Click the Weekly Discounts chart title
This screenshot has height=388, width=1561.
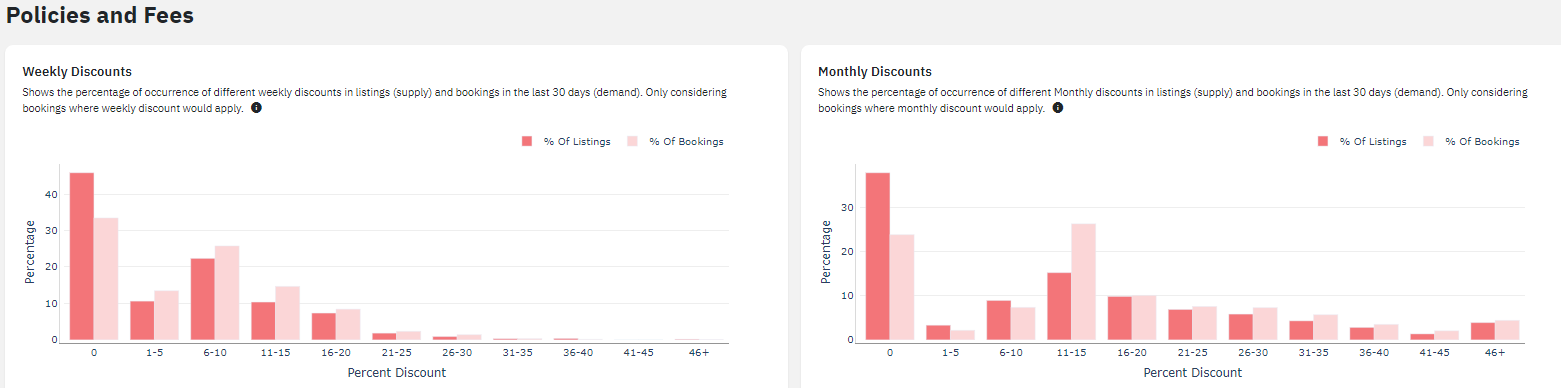pos(77,72)
